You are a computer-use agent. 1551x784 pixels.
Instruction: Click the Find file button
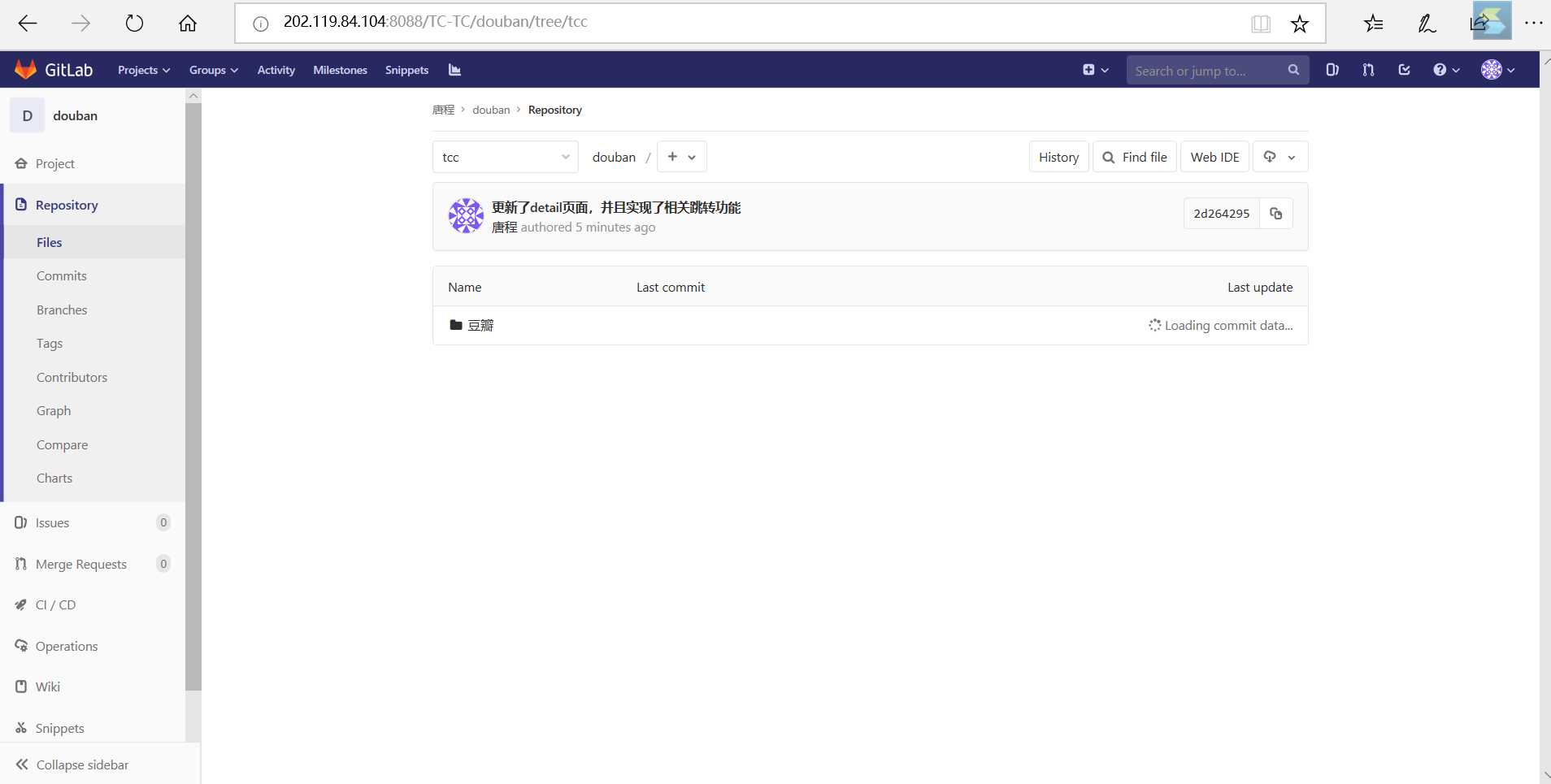[x=1135, y=157]
